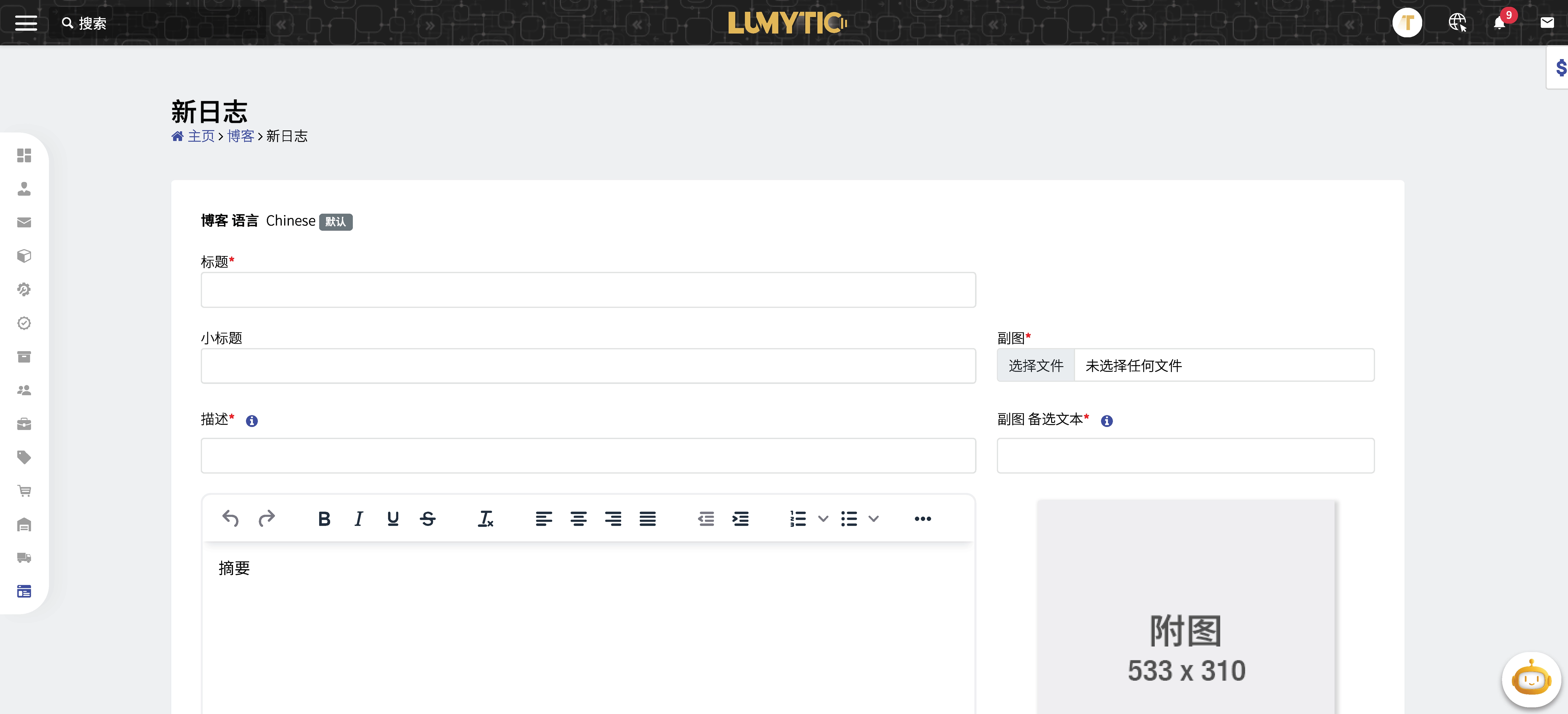Image resolution: width=1568 pixels, height=714 pixels.
Task: Select the price tag icon in sidebar
Action: (x=24, y=457)
